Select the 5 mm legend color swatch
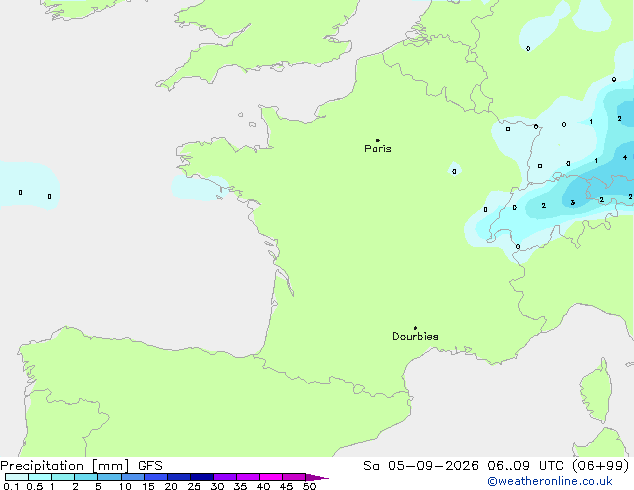 point(109,477)
